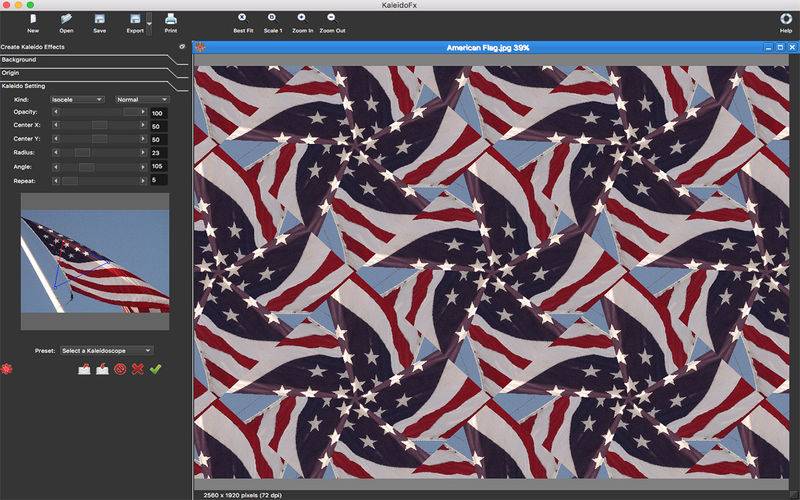Minimize KaleidoFx with yellow button

18,5
